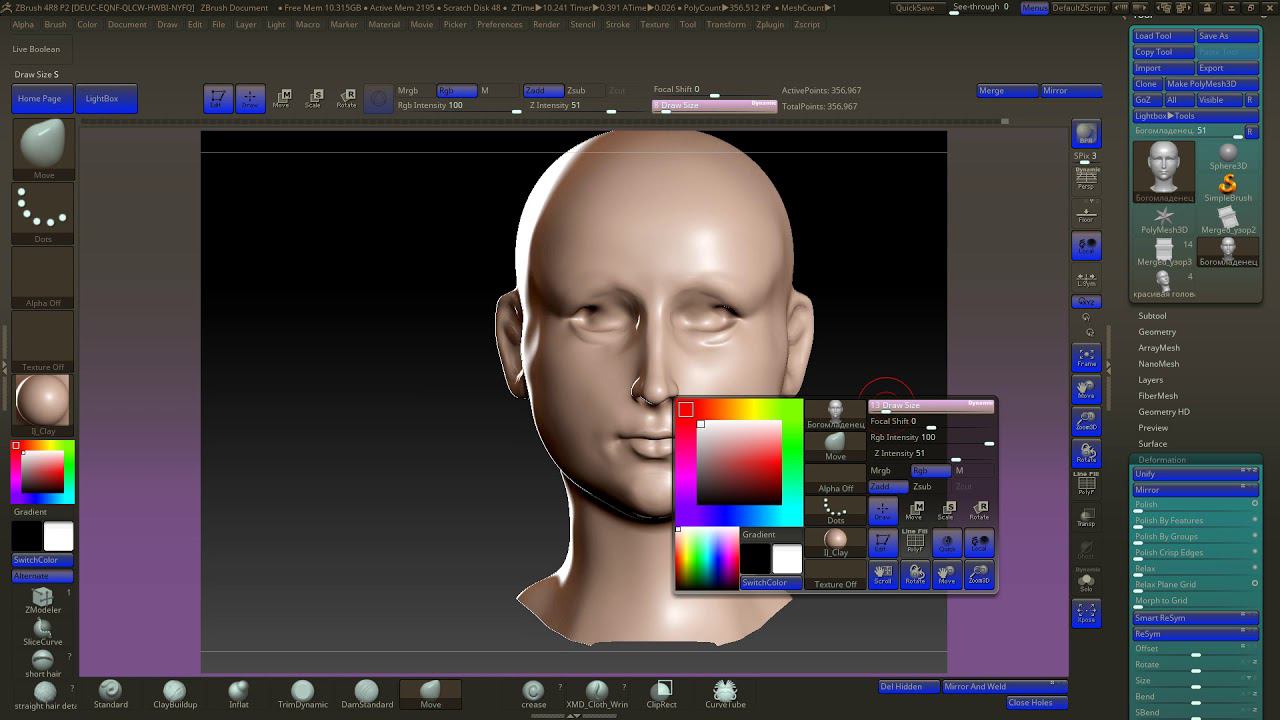Screen dimensions: 1280x720
Task: Click the Frame button on right shelf
Action: (1086, 357)
